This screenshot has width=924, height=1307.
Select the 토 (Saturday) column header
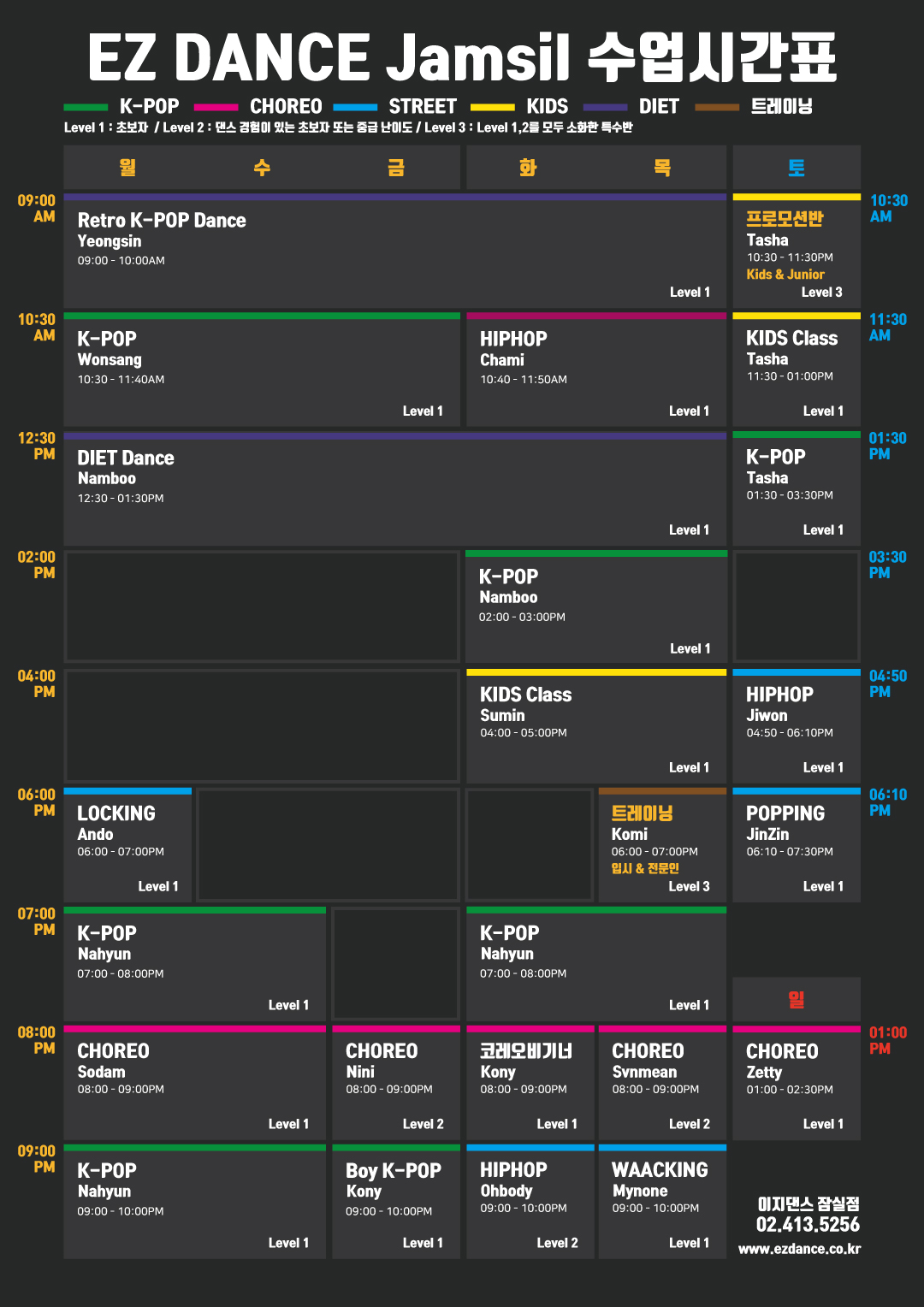[797, 168]
